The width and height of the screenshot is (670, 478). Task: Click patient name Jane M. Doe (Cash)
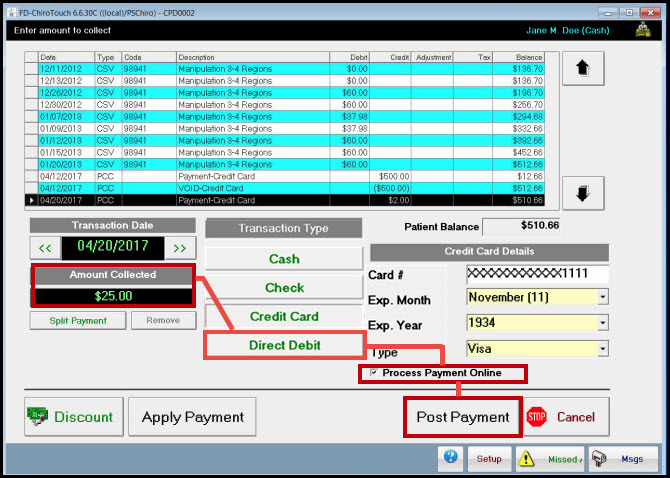(x=567, y=30)
